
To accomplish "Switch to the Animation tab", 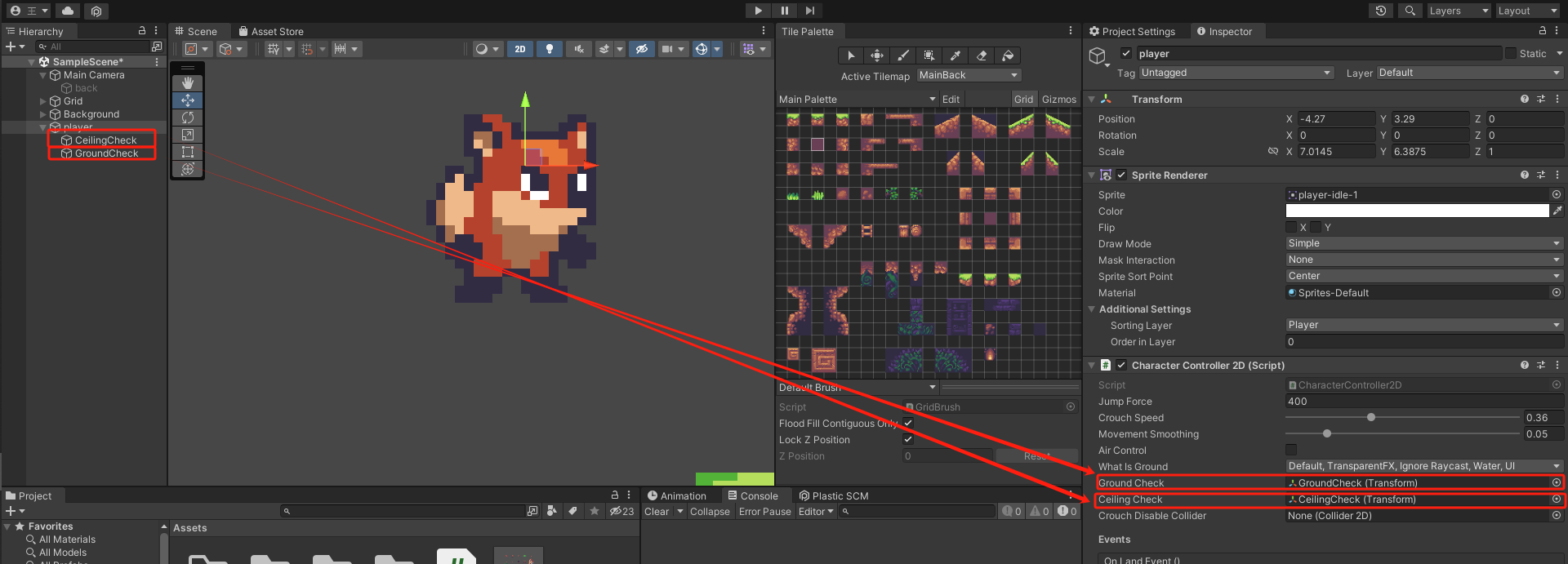I will (x=677, y=495).
